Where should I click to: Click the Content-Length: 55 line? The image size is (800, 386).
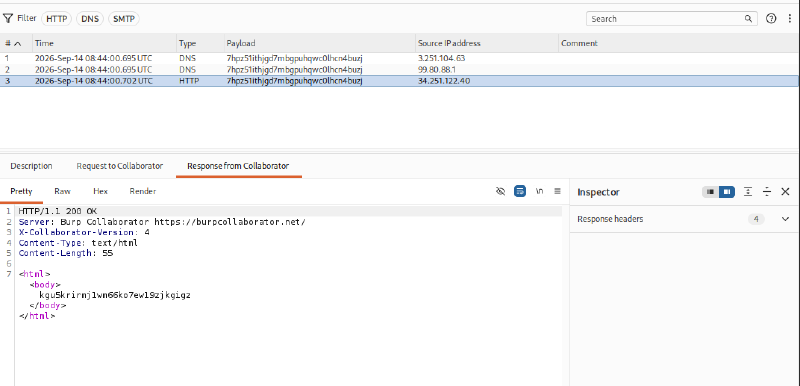click(66, 253)
